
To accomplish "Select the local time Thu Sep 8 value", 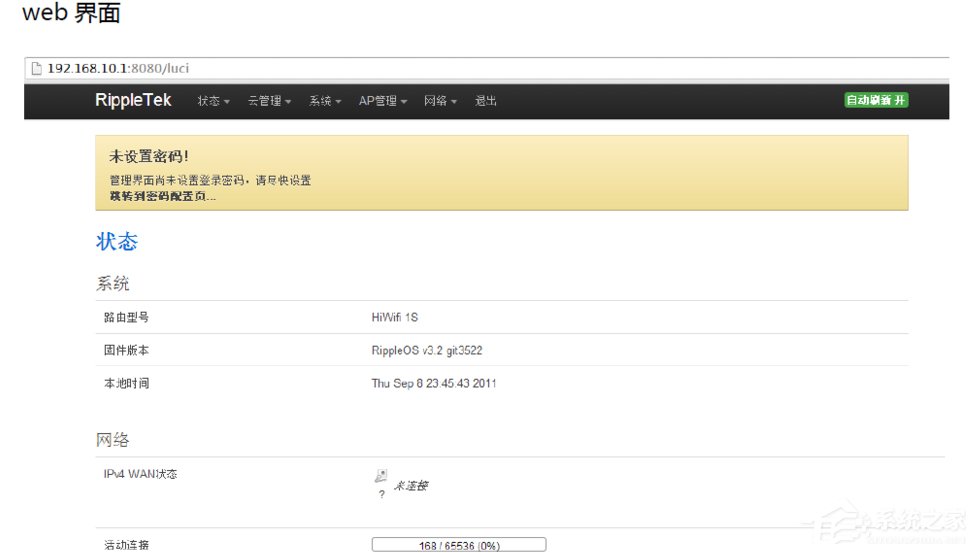I will (x=433, y=383).
